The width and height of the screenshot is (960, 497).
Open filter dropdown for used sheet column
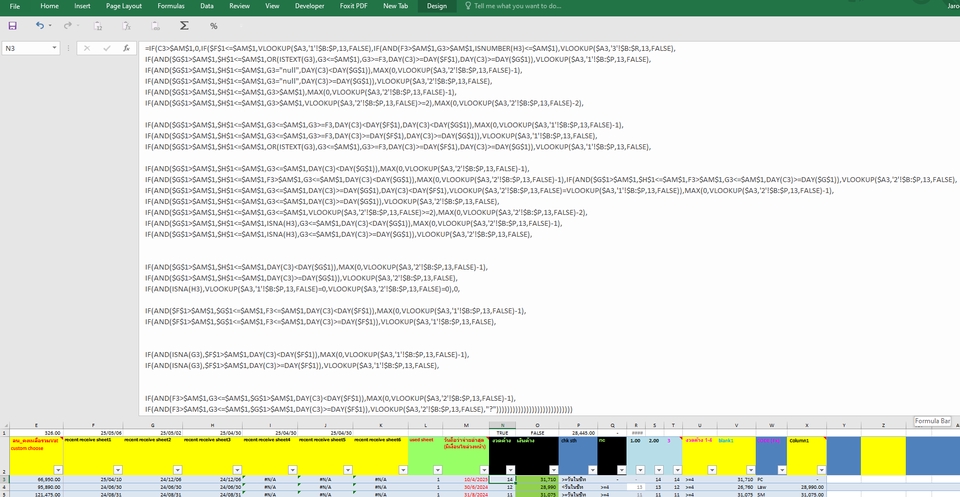click(x=438, y=469)
